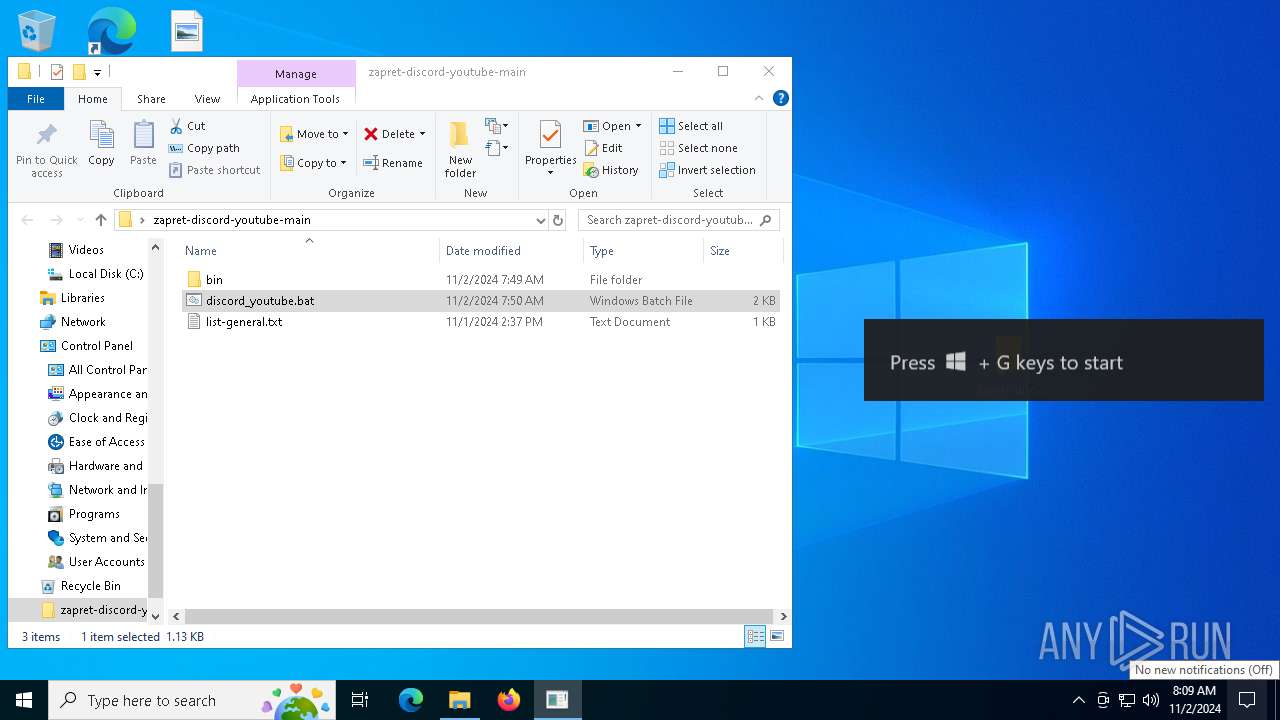Open the Move to dropdown
The width and height of the screenshot is (1280, 720).
tap(314, 134)
